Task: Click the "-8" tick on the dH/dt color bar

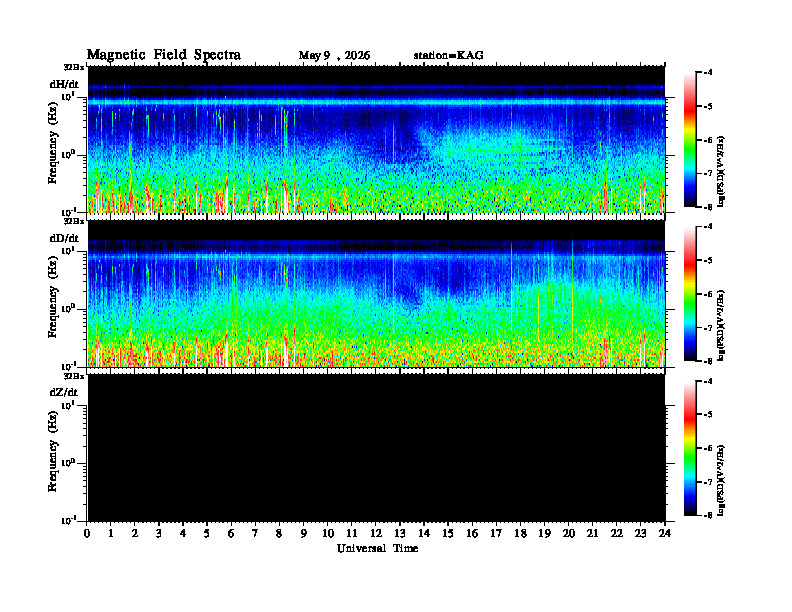Action: 708,207
